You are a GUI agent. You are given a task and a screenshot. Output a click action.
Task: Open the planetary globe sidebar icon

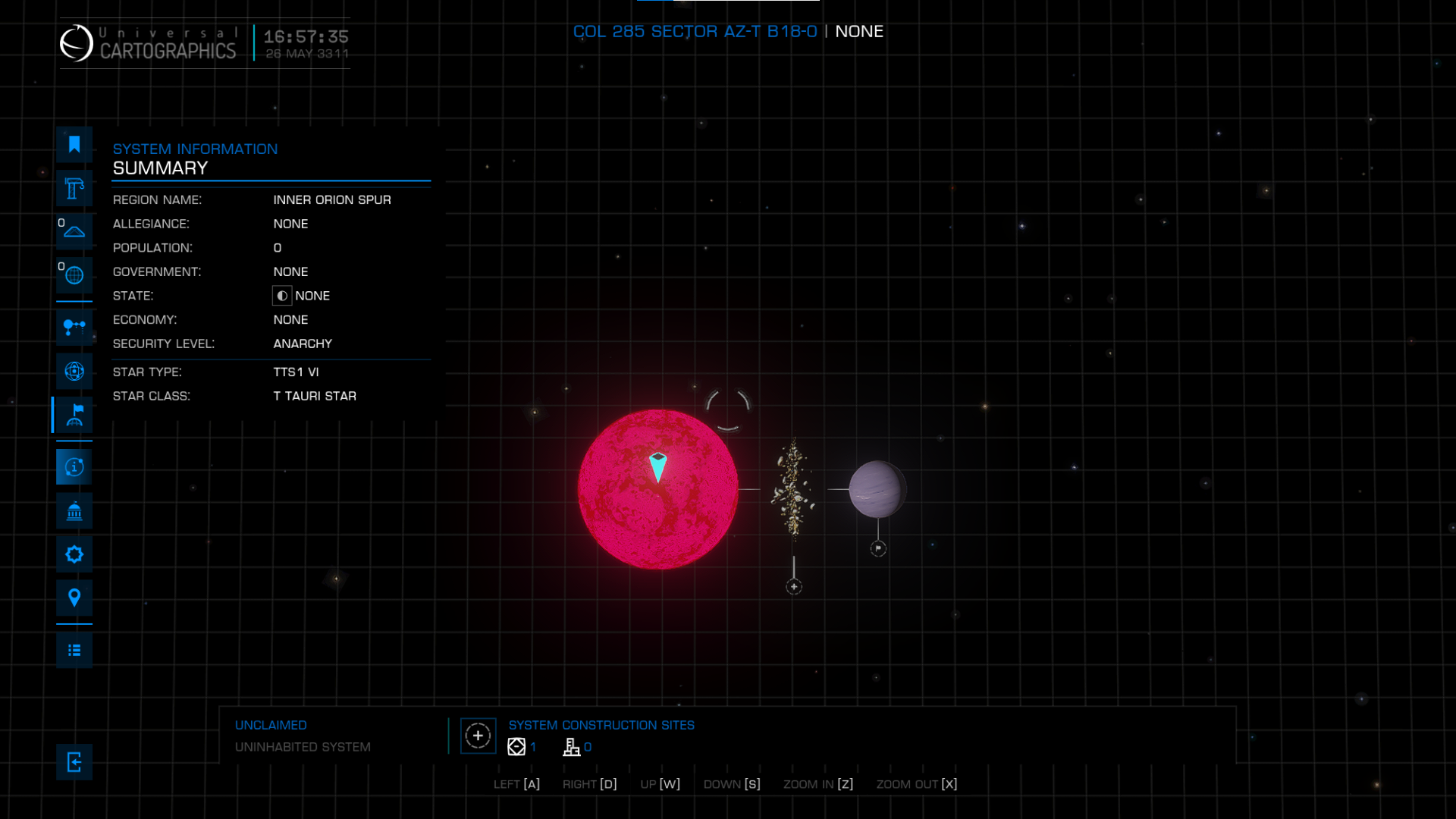pos(74,275)
